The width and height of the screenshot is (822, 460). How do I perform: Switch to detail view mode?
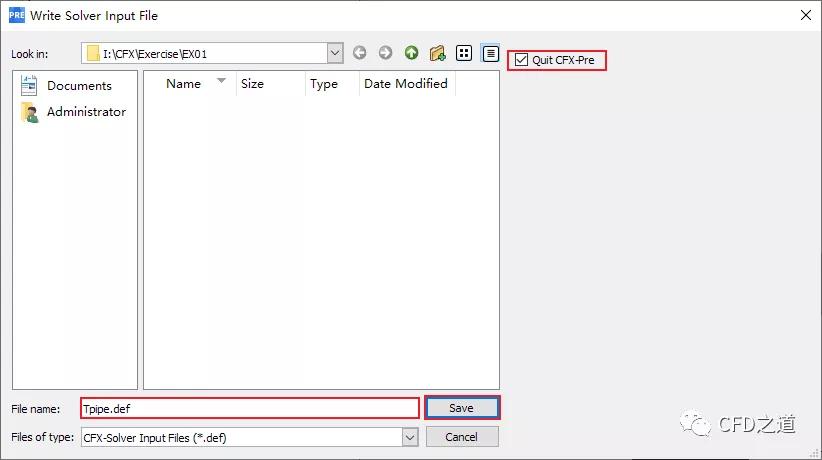[x=490, y=53]
